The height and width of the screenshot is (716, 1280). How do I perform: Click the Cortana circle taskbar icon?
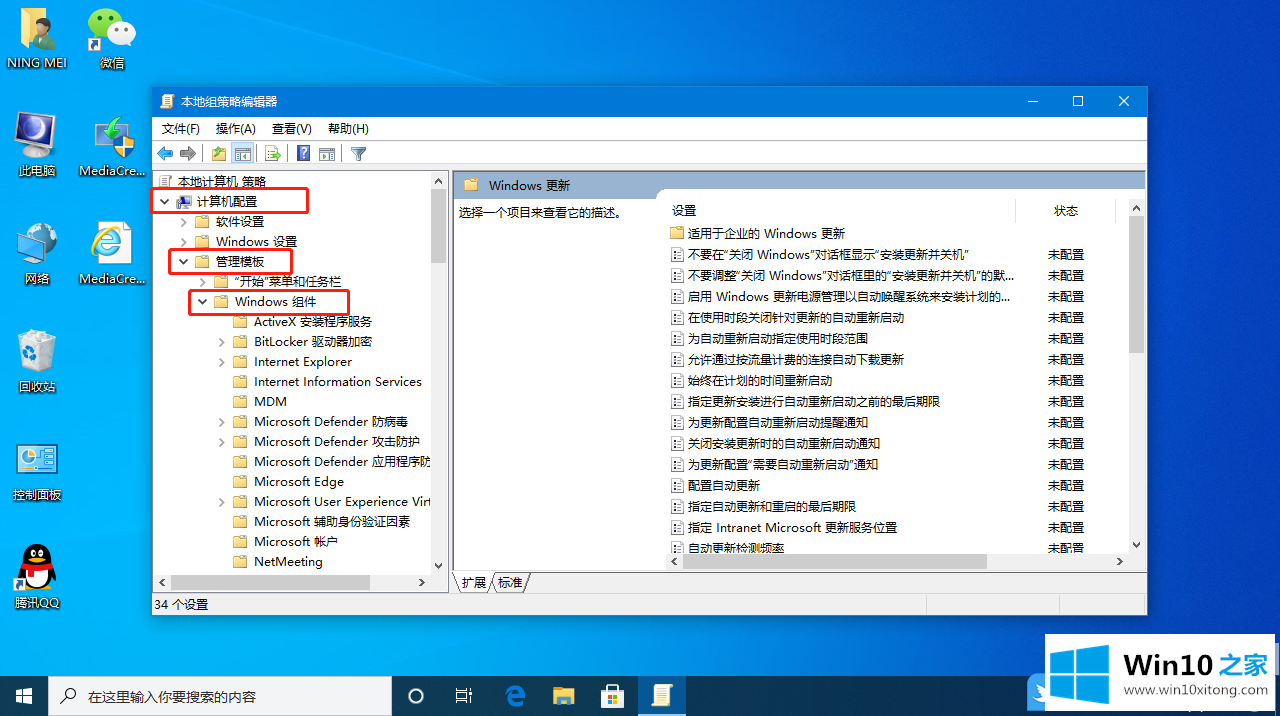[416, 695]
